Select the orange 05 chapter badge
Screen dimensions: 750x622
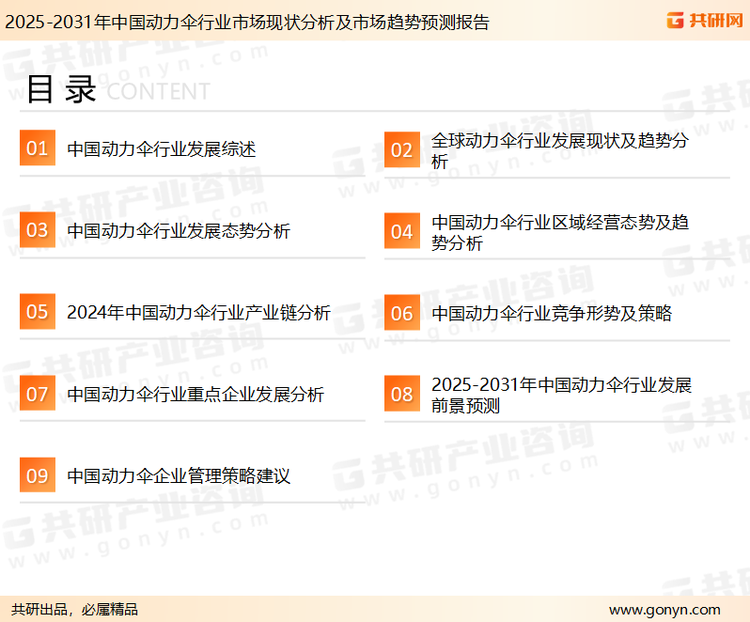click(37, 311)
